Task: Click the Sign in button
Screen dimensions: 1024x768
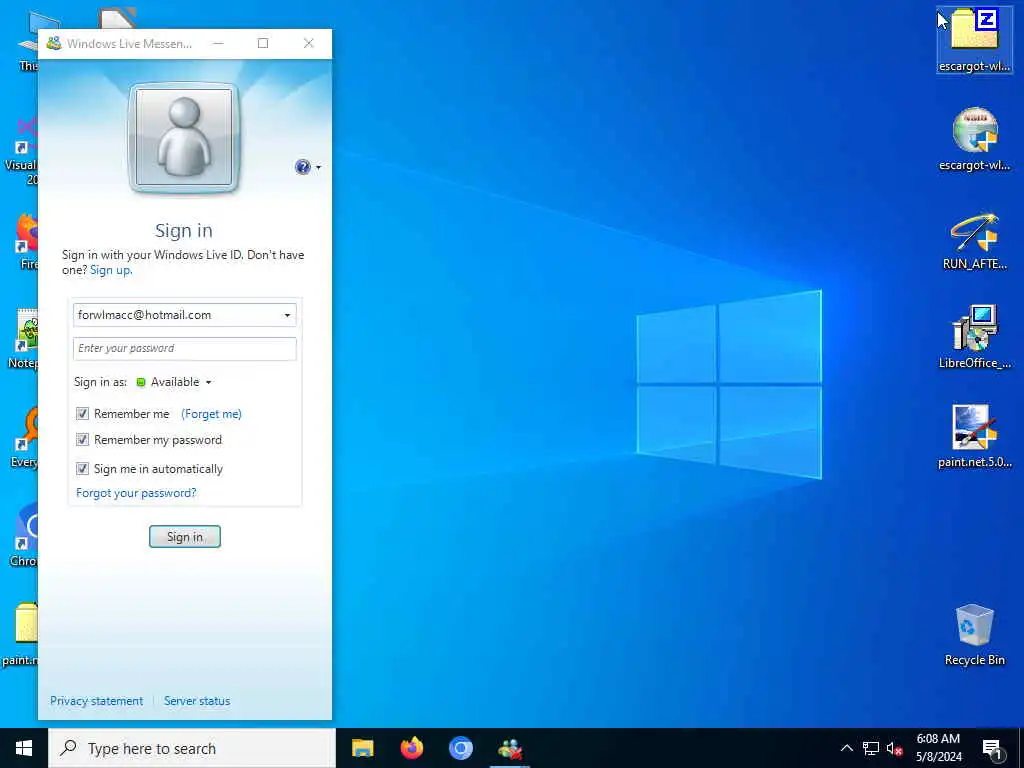Action: pyautogui.click(x=185, y=537)
